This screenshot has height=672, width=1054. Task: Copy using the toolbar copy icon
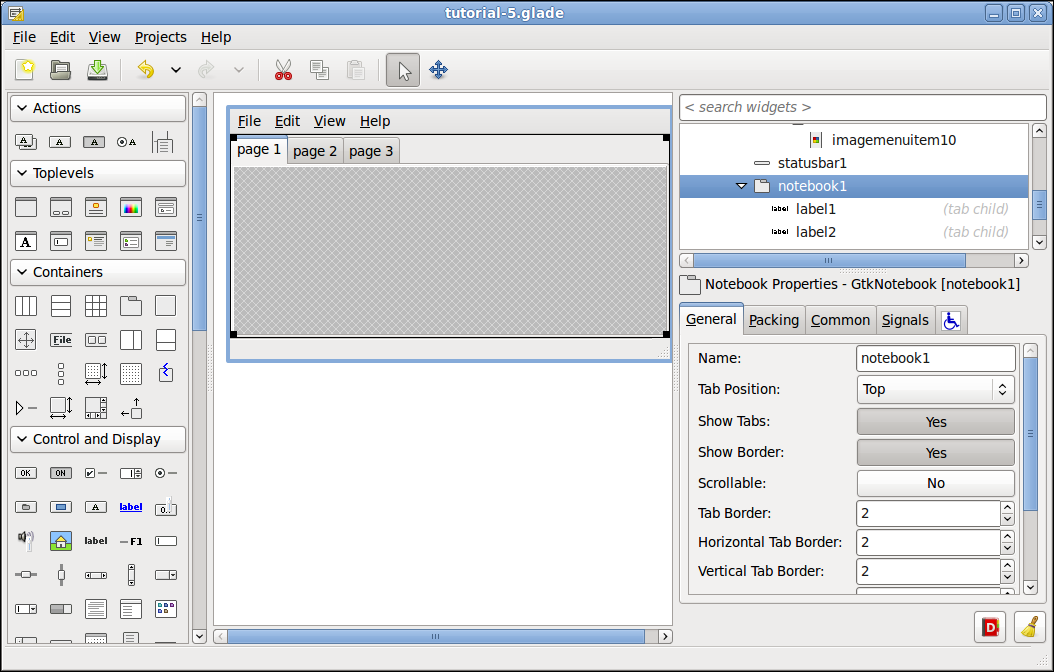pos(319,70)
